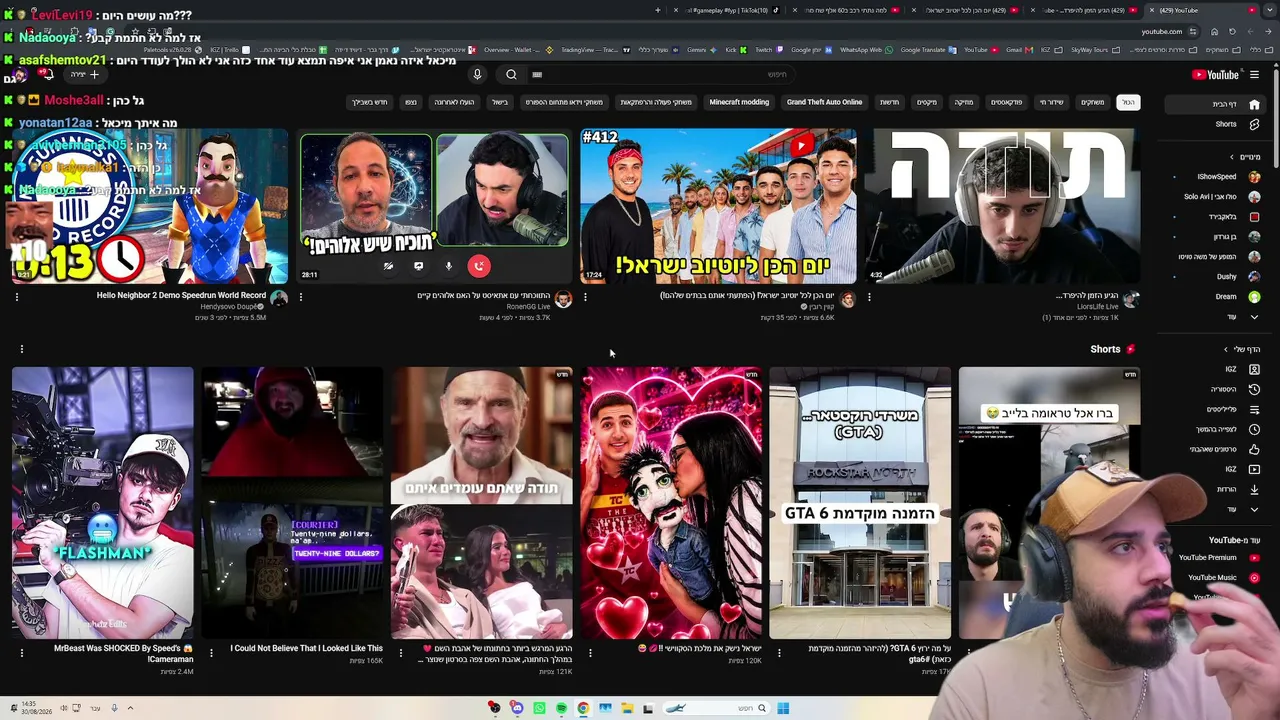Select the פודקאסטים filter chip
Screen dimensions: 1280x720
point(1006,102)
